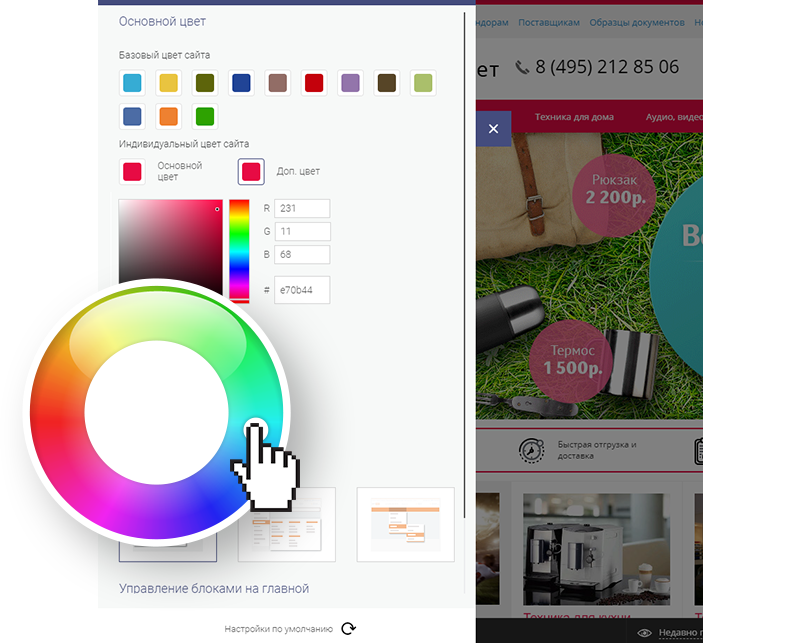Choose the 'Основной цвет' individual color swatch
This screenshot has width=800, height=643.
(x=132, y=171)
